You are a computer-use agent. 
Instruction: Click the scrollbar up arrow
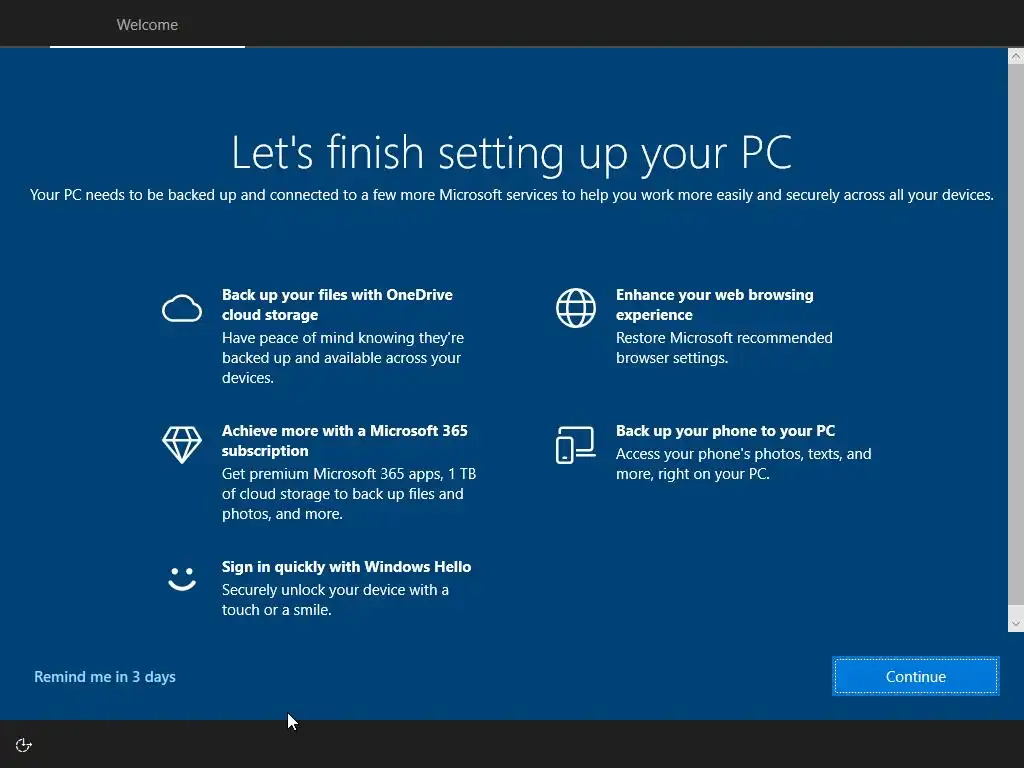coord(1016,56)
